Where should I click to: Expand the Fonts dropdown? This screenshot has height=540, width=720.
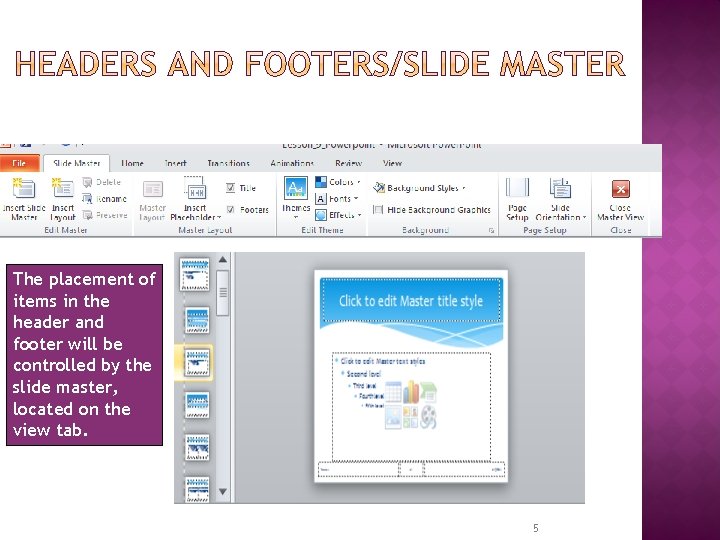pyautogui.click(x=337, y=198)
